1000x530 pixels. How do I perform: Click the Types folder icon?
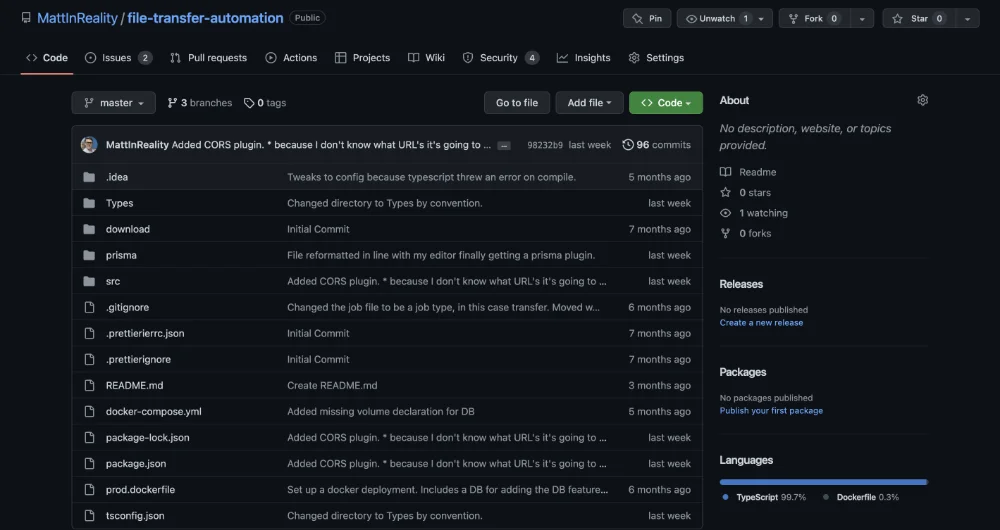[89, 203]
